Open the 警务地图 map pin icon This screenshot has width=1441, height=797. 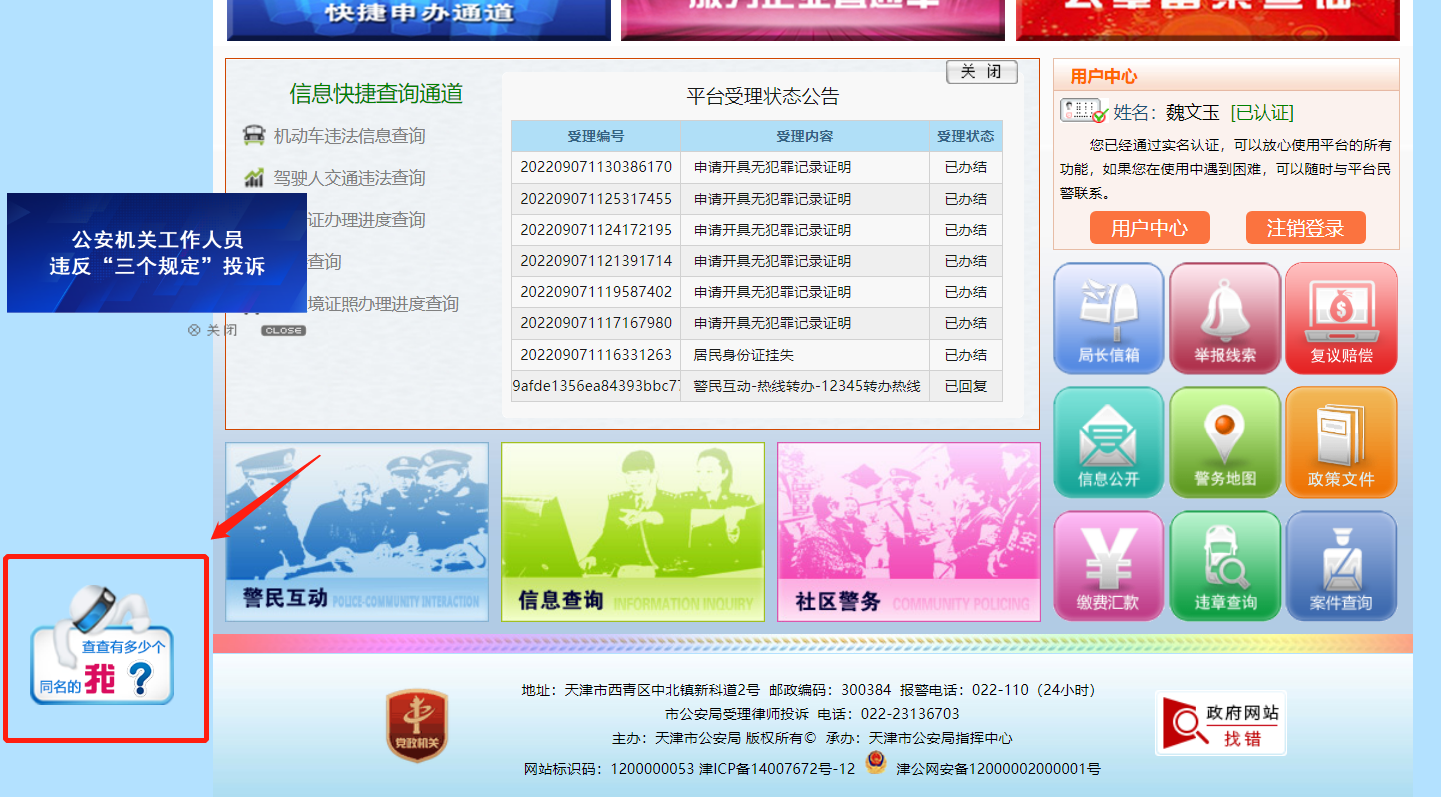[1224, 442]
